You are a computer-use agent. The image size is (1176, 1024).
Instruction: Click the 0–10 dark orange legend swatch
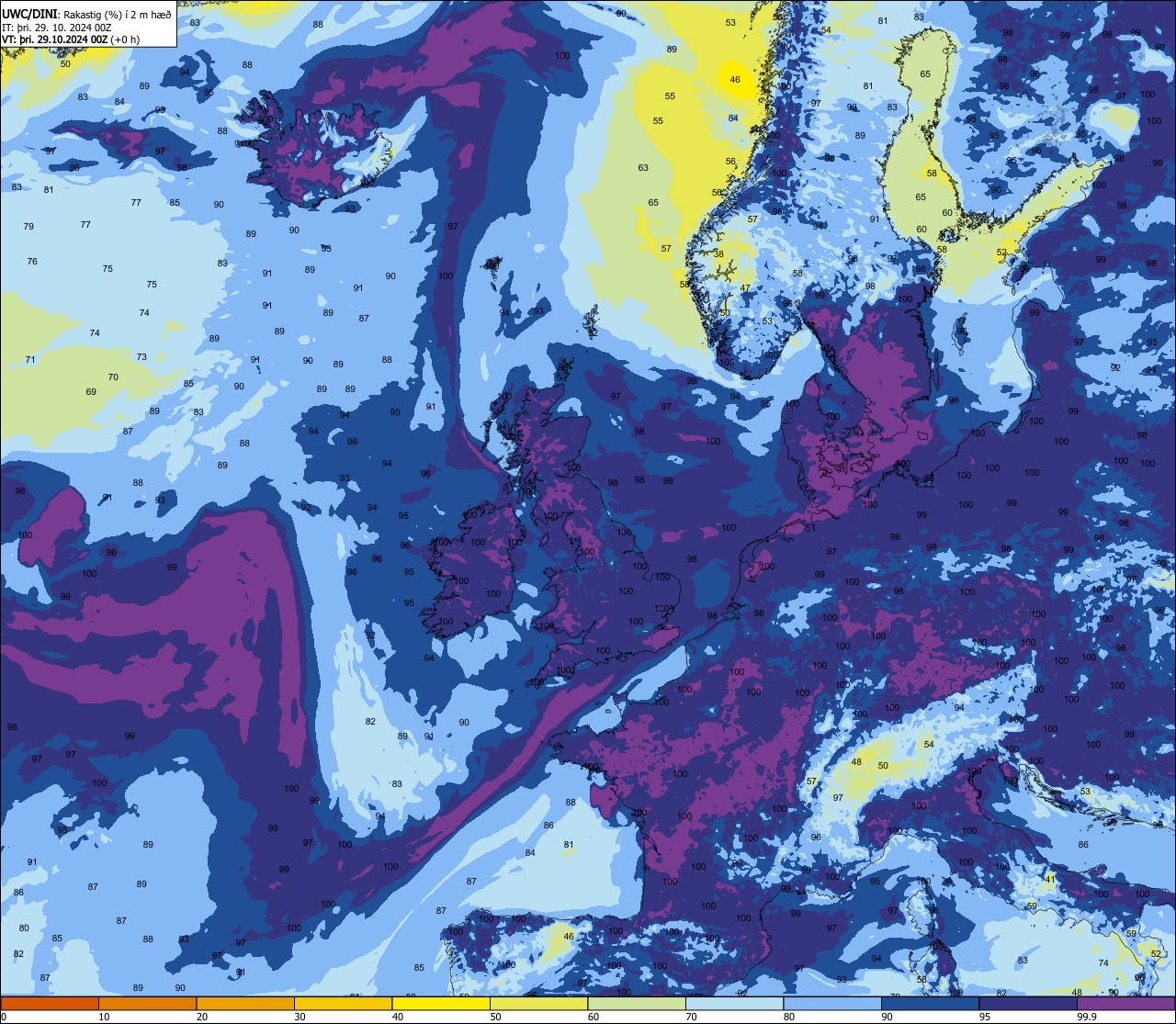point(50,1002)
